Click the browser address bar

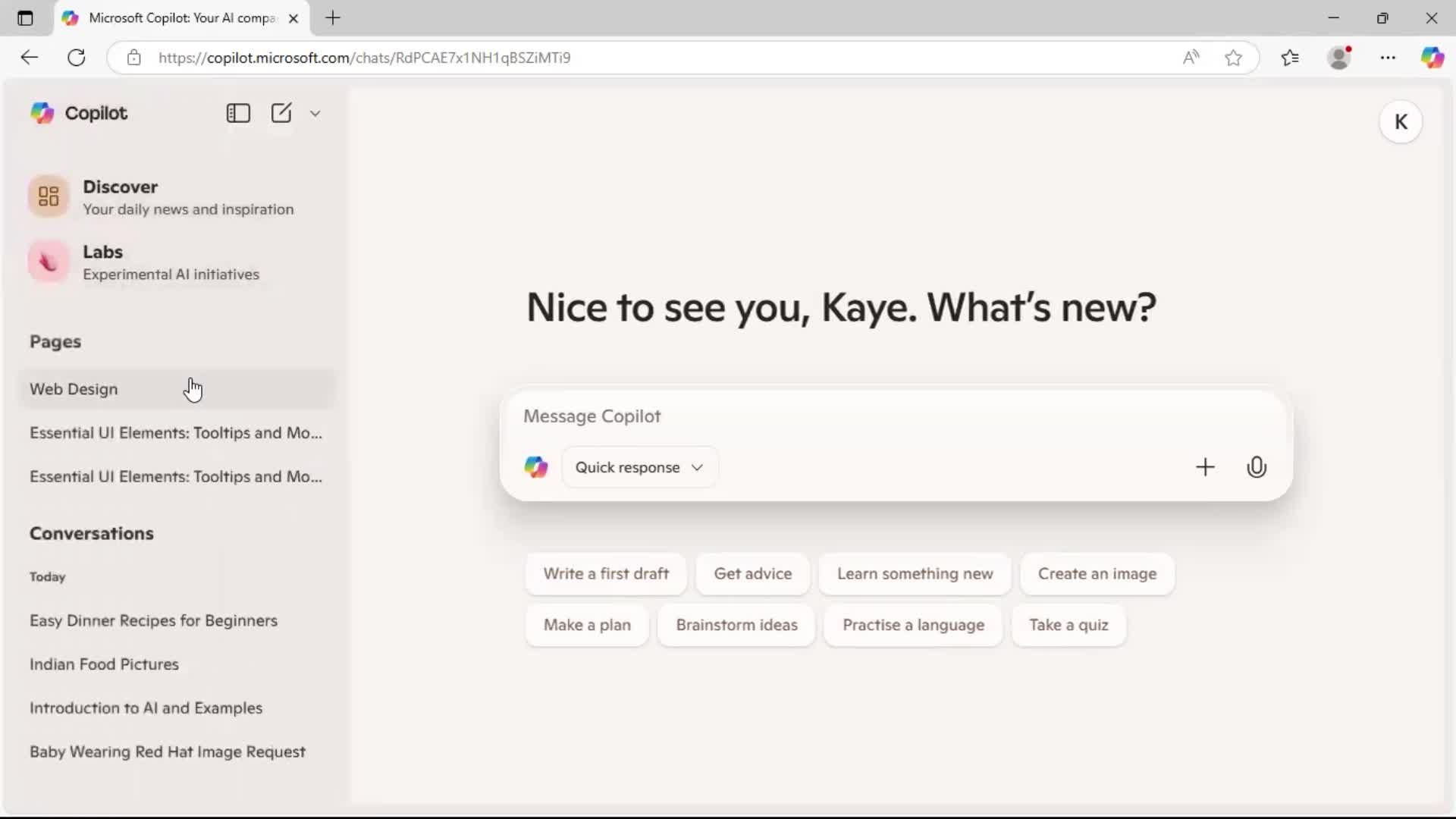[x=607, y=57]
